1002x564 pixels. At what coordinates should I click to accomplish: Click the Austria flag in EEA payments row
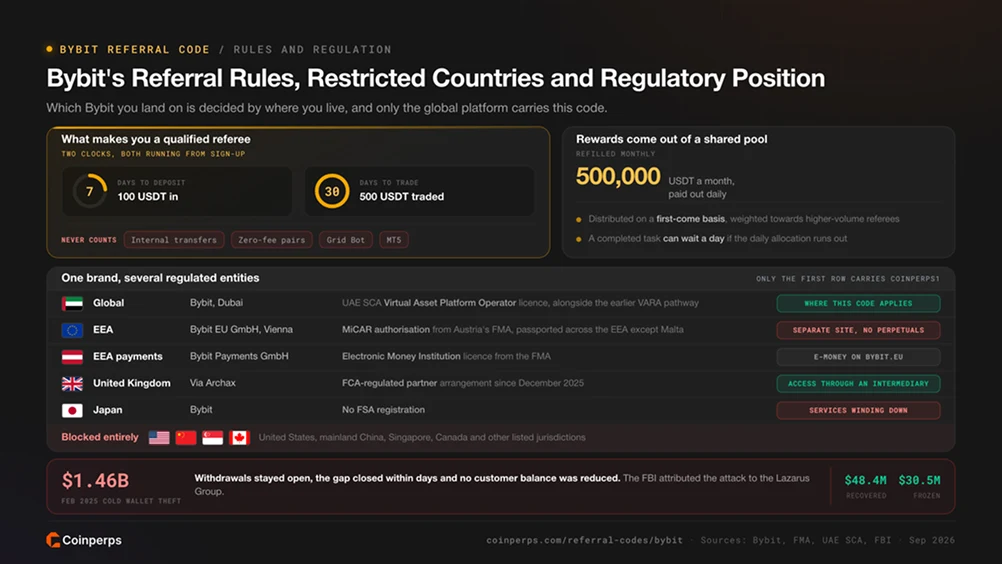coord(72,357)
